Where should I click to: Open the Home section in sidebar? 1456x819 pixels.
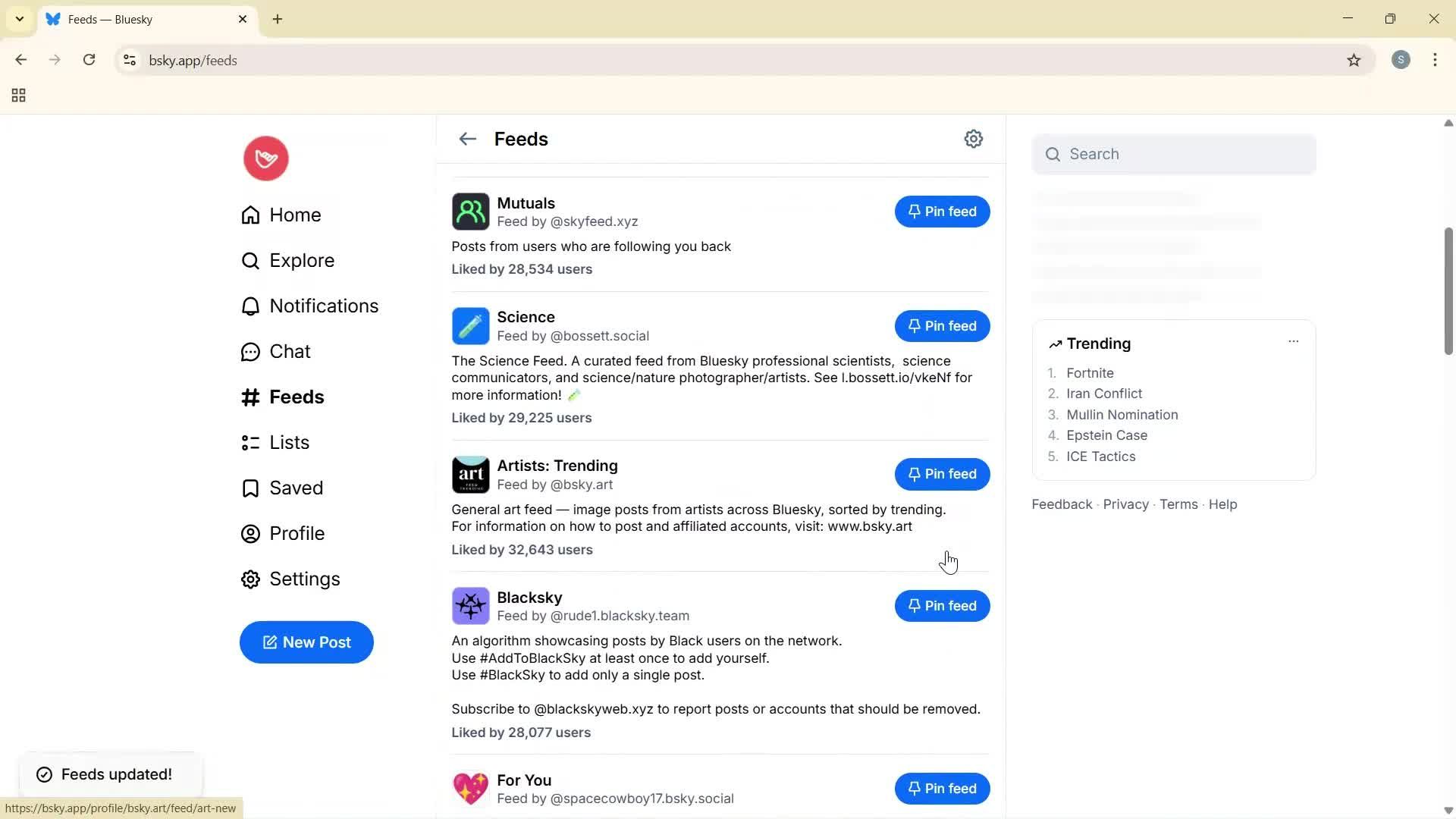tap(294, 215)
